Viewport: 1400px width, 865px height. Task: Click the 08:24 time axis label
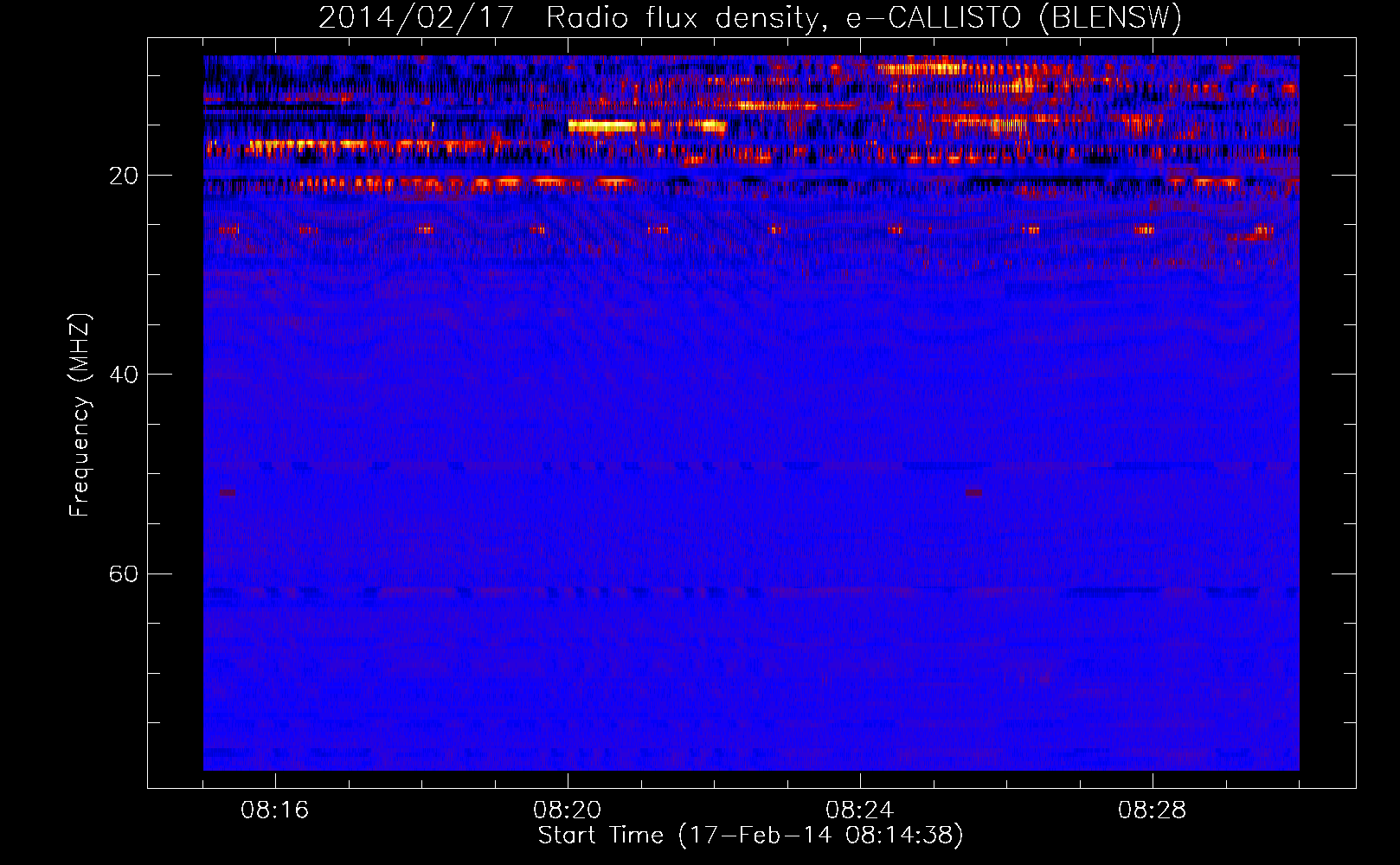859,811
